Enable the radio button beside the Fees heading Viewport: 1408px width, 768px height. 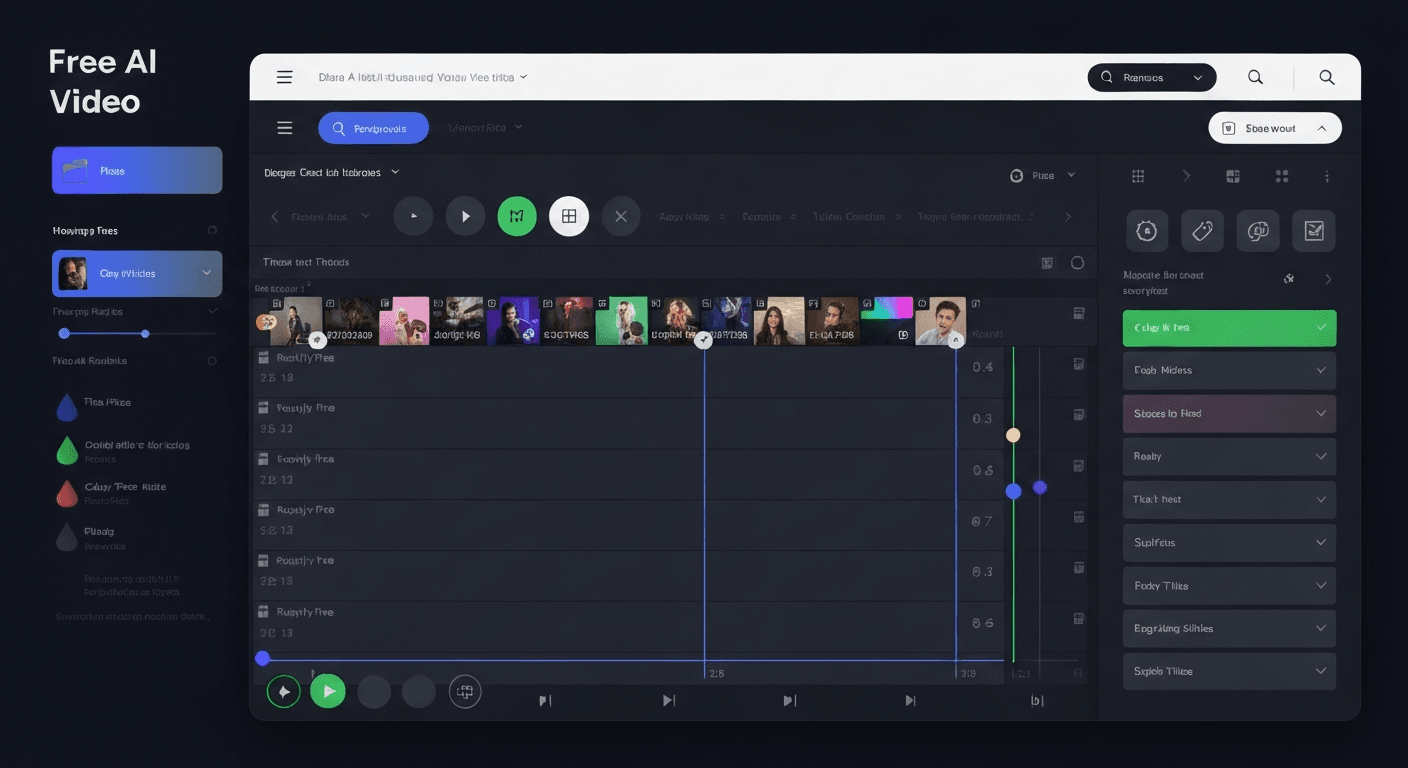tap(213, 230)
